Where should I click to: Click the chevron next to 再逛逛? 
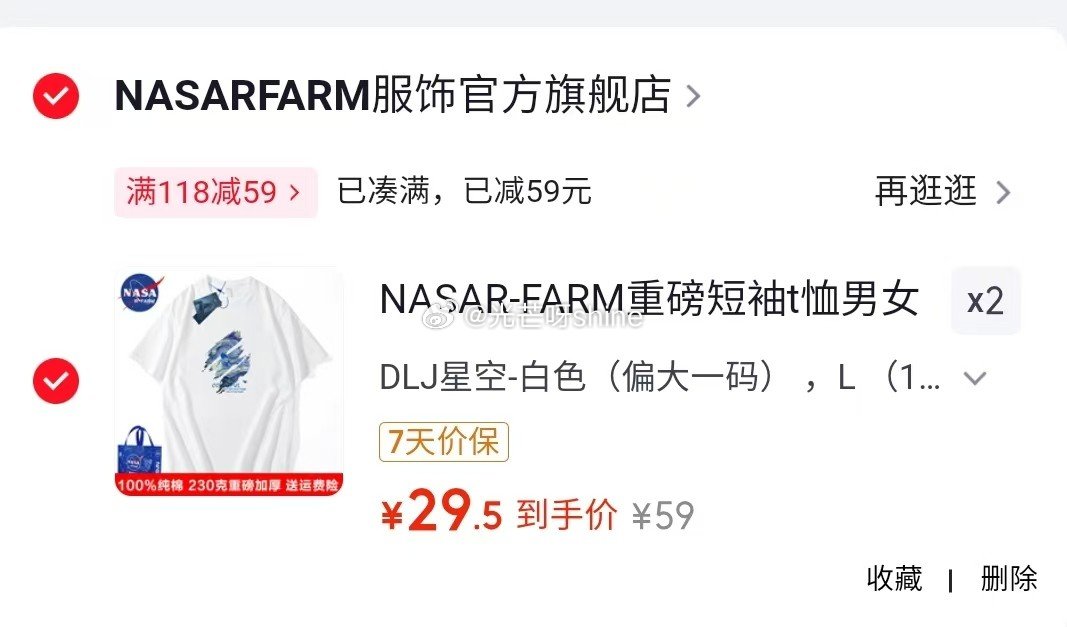pyautogui.click(x=1003, y=193)
